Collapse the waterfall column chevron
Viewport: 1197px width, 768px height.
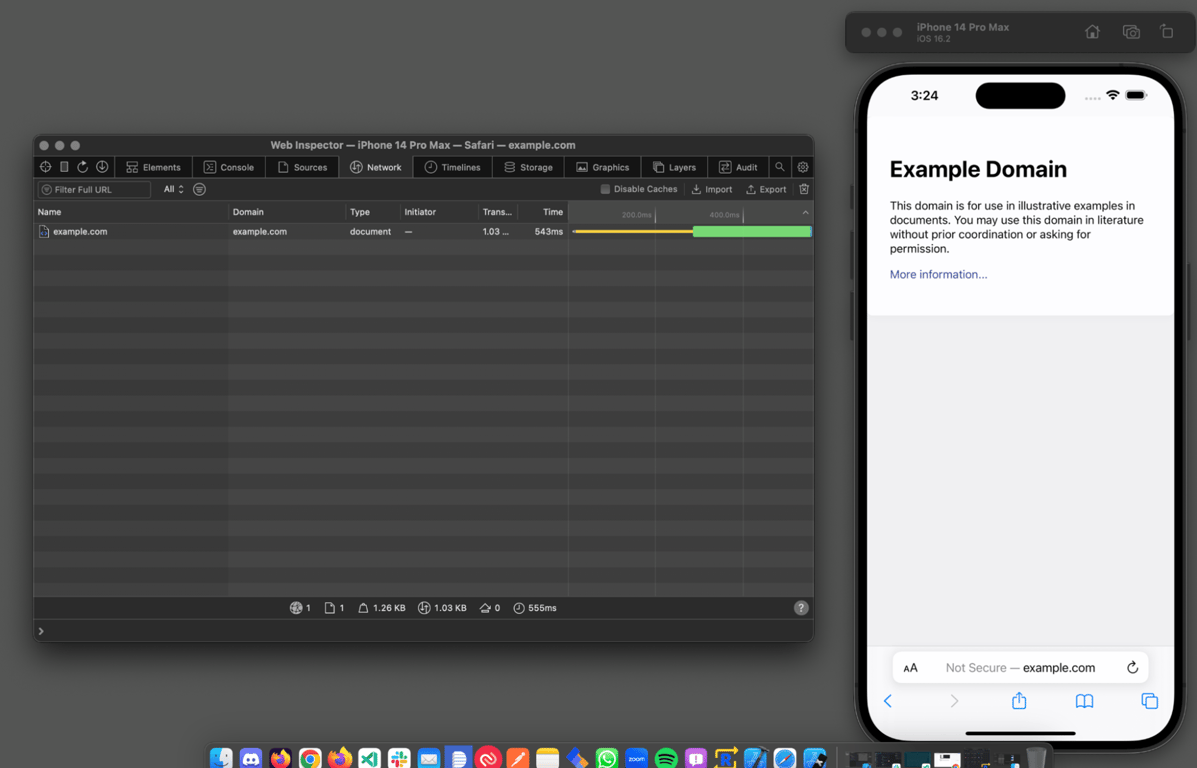coord(805,212)
